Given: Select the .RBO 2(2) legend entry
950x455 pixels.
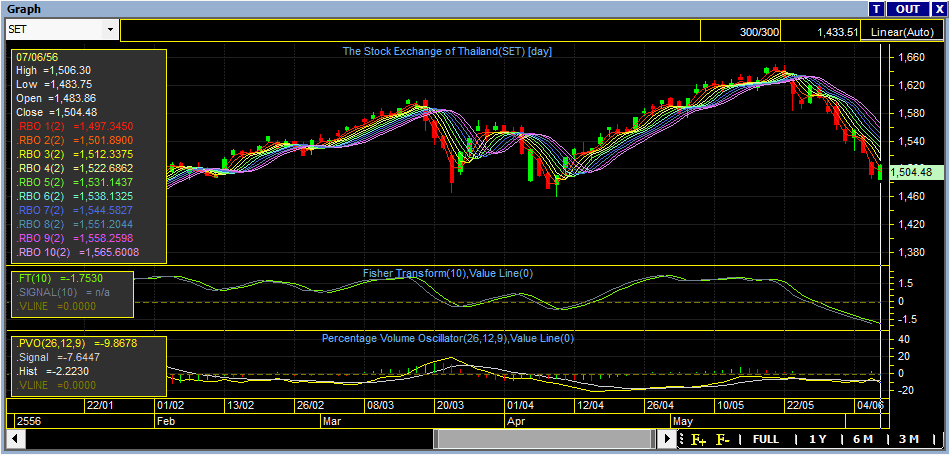Looking at the screenshot, I should click(75, 140).
